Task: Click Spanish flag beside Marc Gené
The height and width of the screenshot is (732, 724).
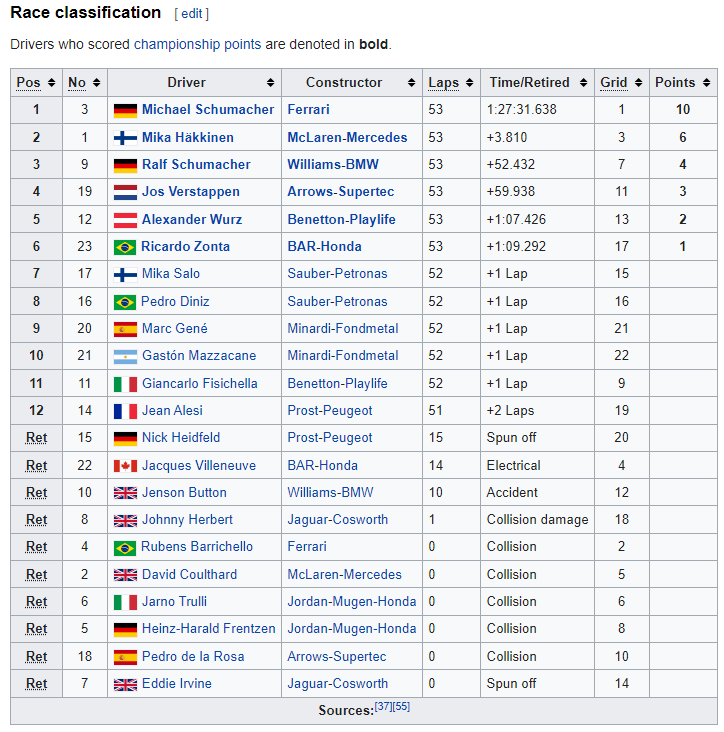Action: pos(126,329)
